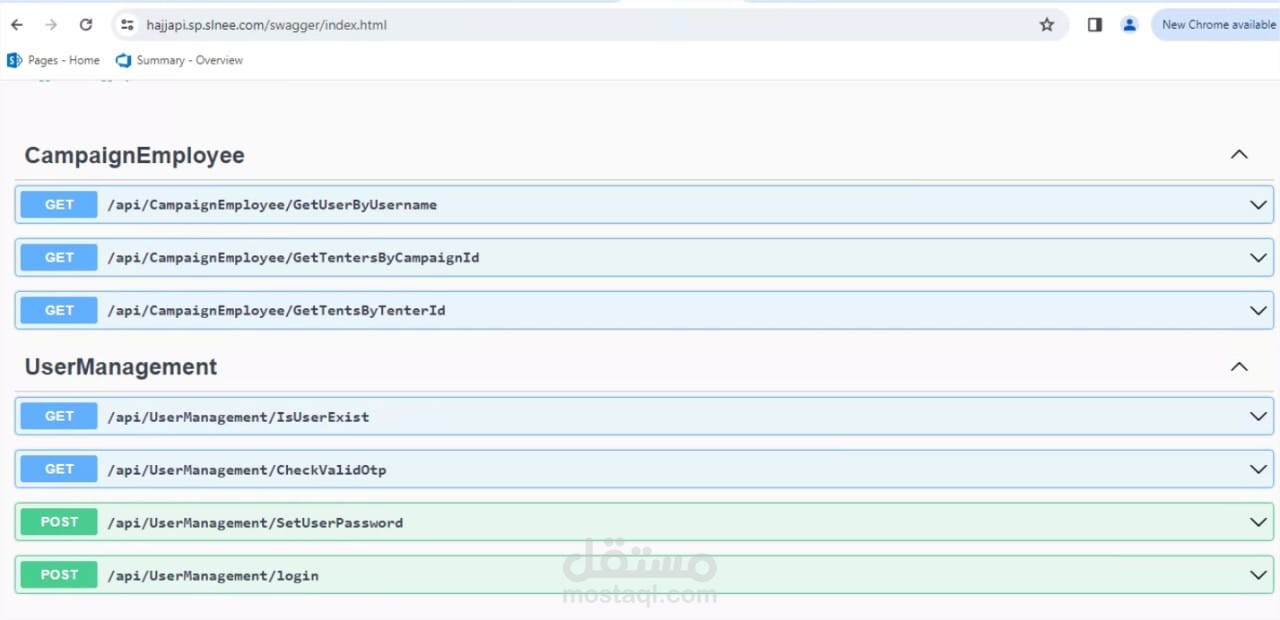Open /api/UserManagement/SetUserPassword path
The width and height of the screenshot is (1280, 620).
click(x=255, y=523)
